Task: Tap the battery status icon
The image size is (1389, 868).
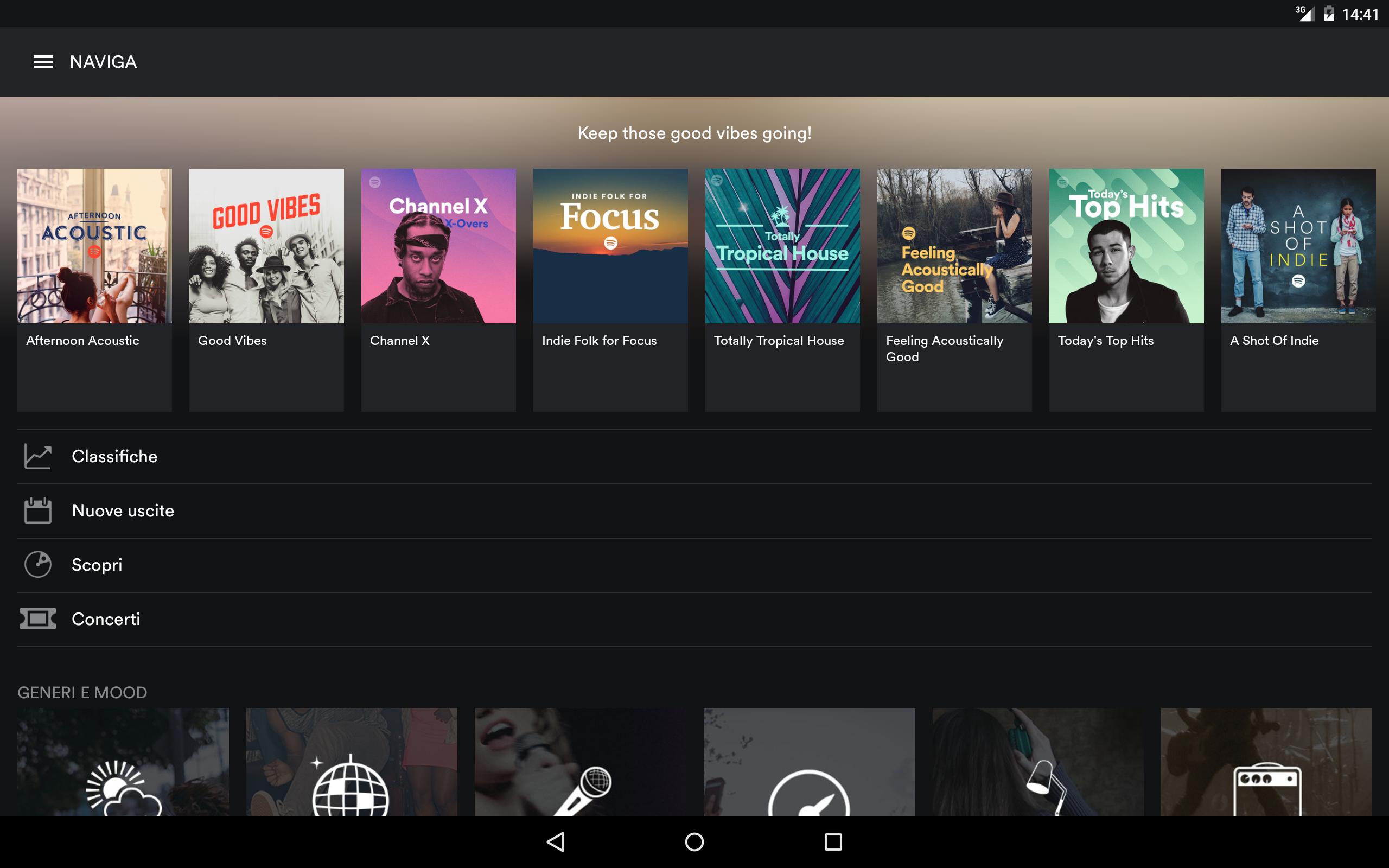Action: [x=1329, y=14]
